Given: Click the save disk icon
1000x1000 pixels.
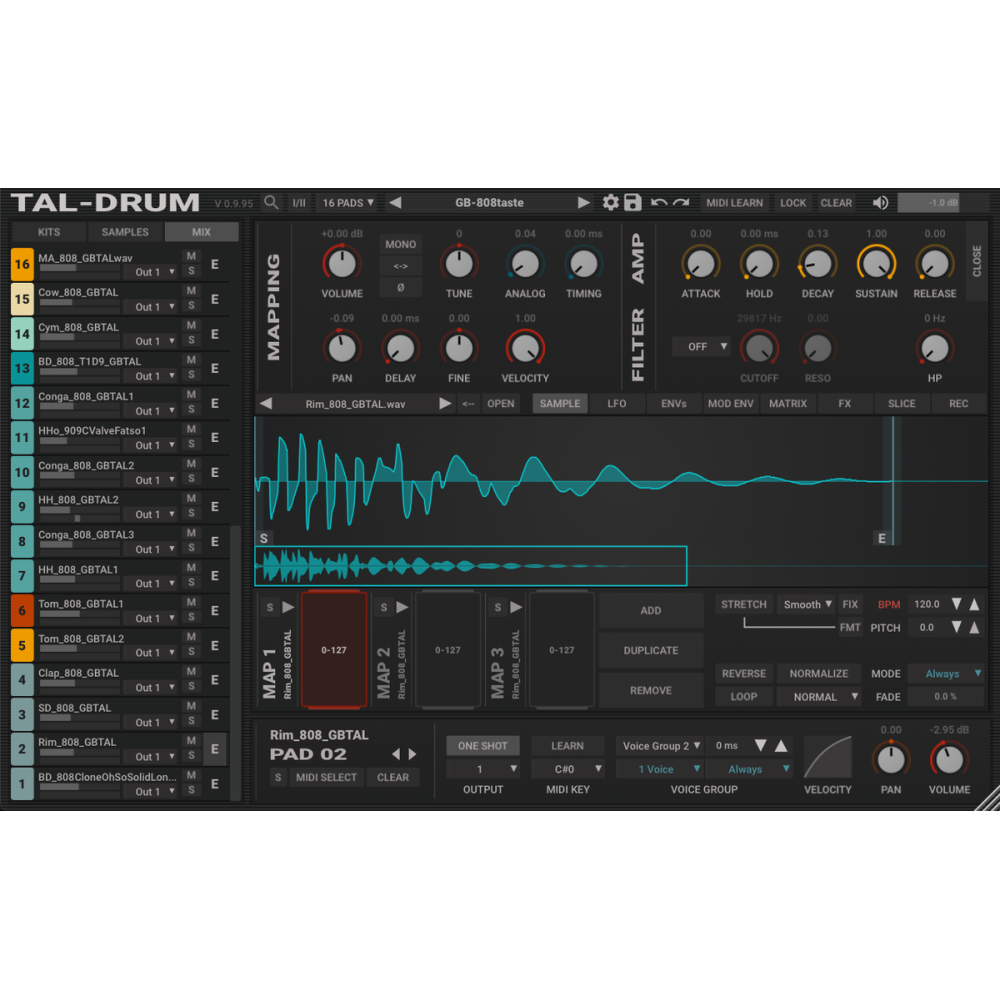Looking at the screenshot, I should pos(632,202).
